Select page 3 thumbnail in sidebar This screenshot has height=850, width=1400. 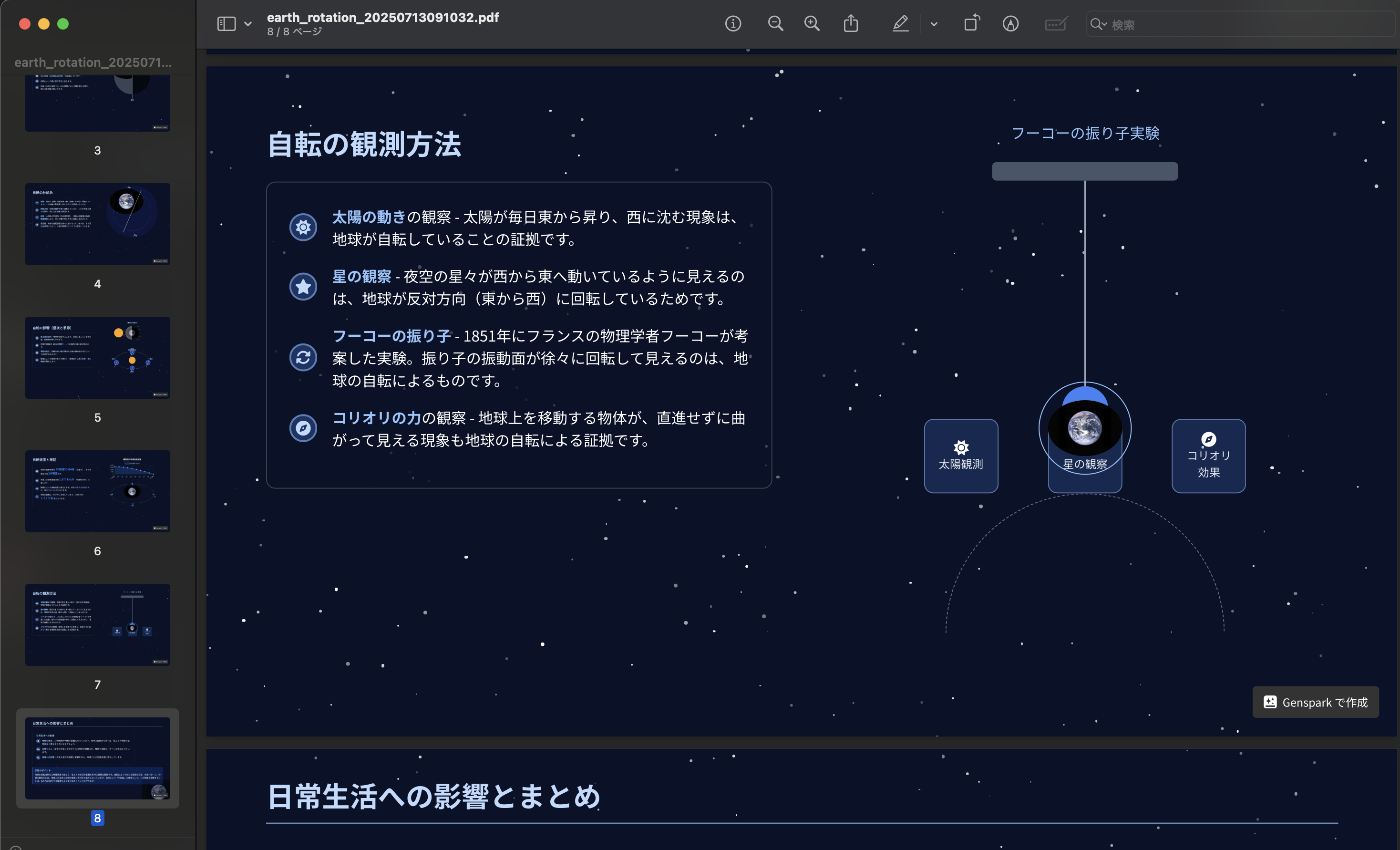tap(98, 104)
